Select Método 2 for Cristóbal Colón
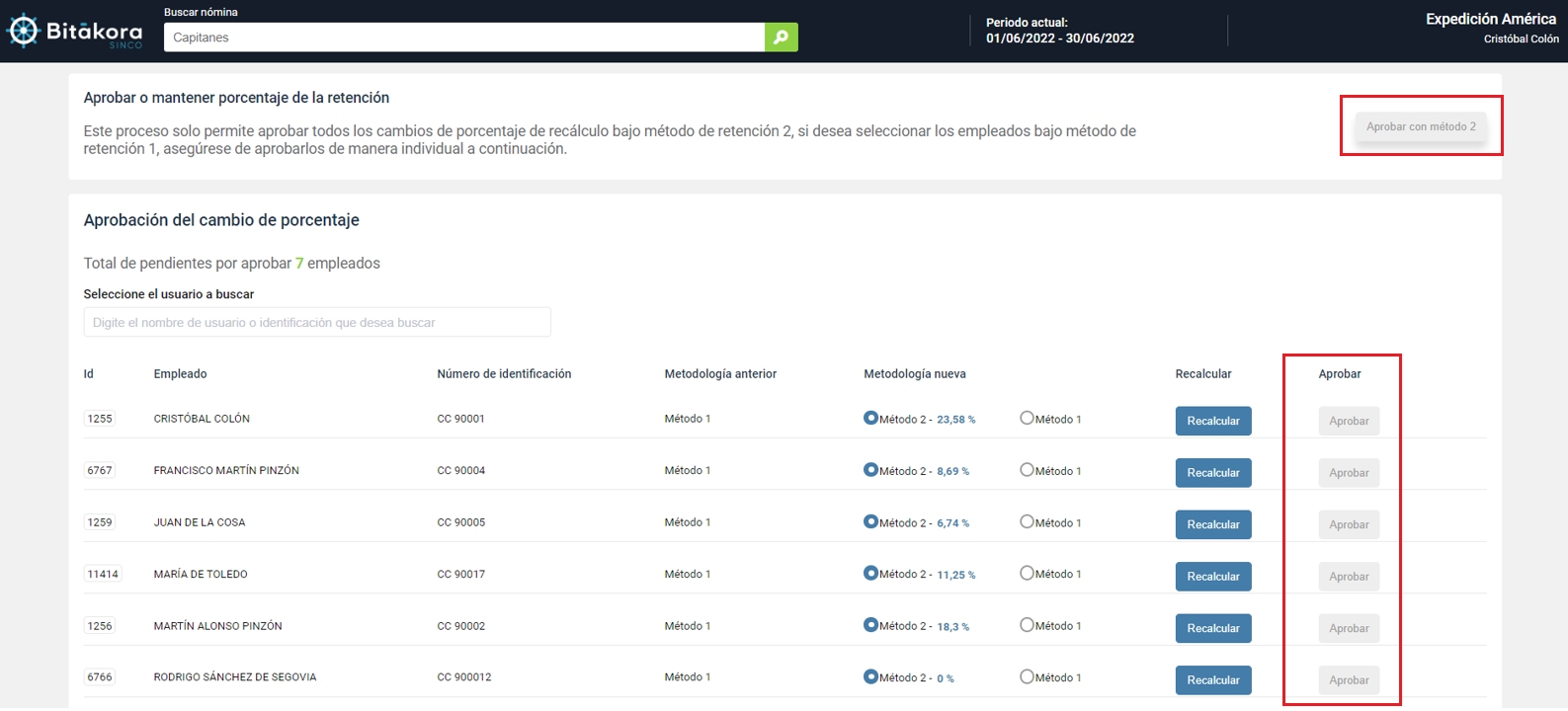The image size is (1568, 711). tap(870, 418)
